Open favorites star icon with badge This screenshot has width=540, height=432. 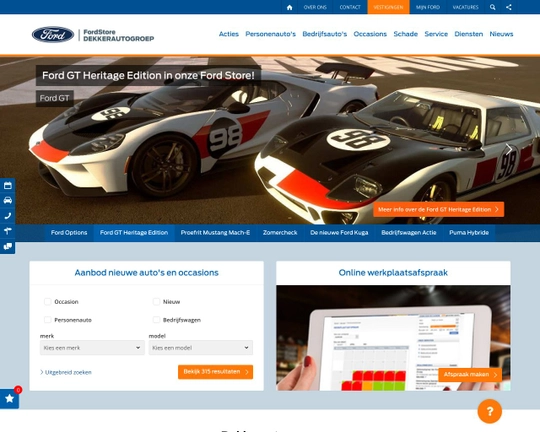(9, 399)
